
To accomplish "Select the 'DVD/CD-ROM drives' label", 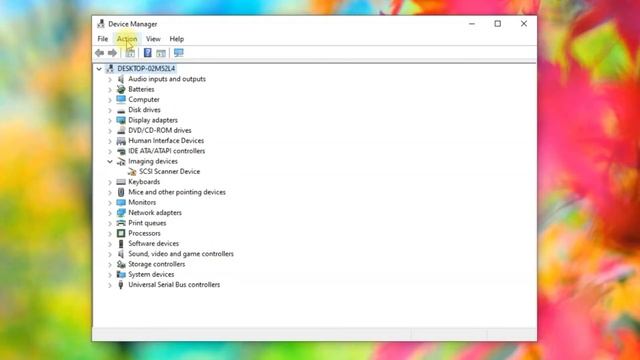I will (160, 130).
